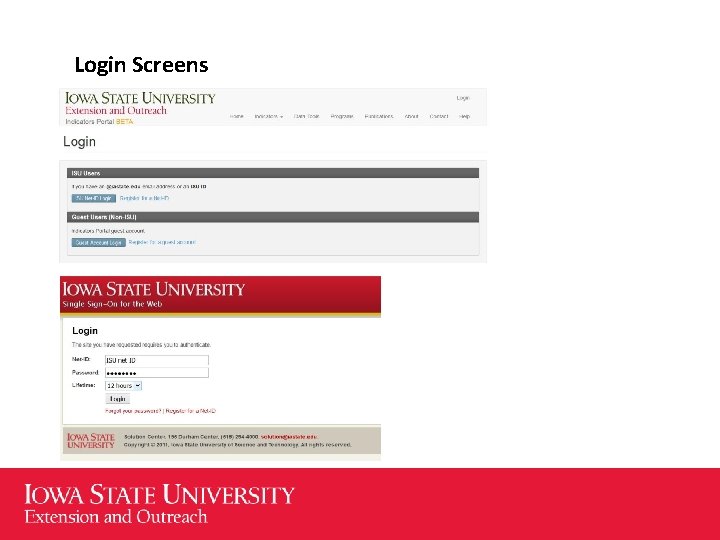This screenshot has width=720, height=540.
Task: Open the Home menu item
Action: click(x=236, y=116)
